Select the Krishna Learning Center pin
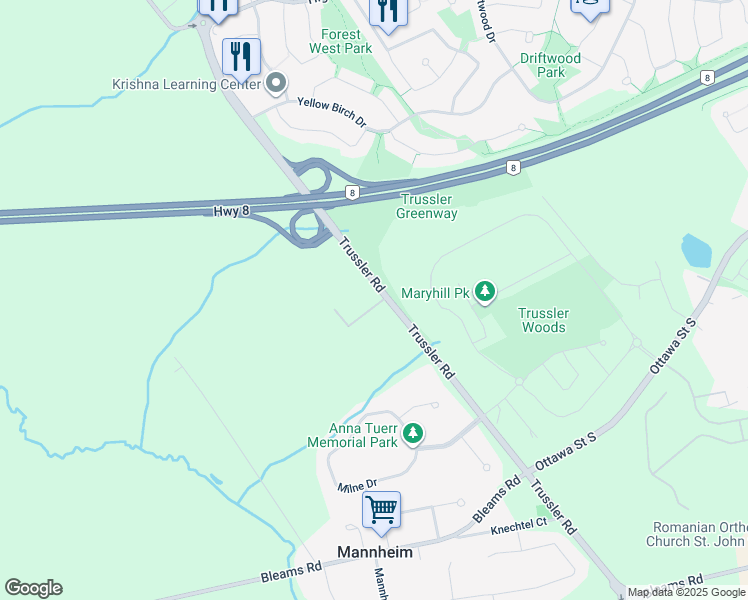Viewport: 748px width, 600px height. click(x=275, y=83)
